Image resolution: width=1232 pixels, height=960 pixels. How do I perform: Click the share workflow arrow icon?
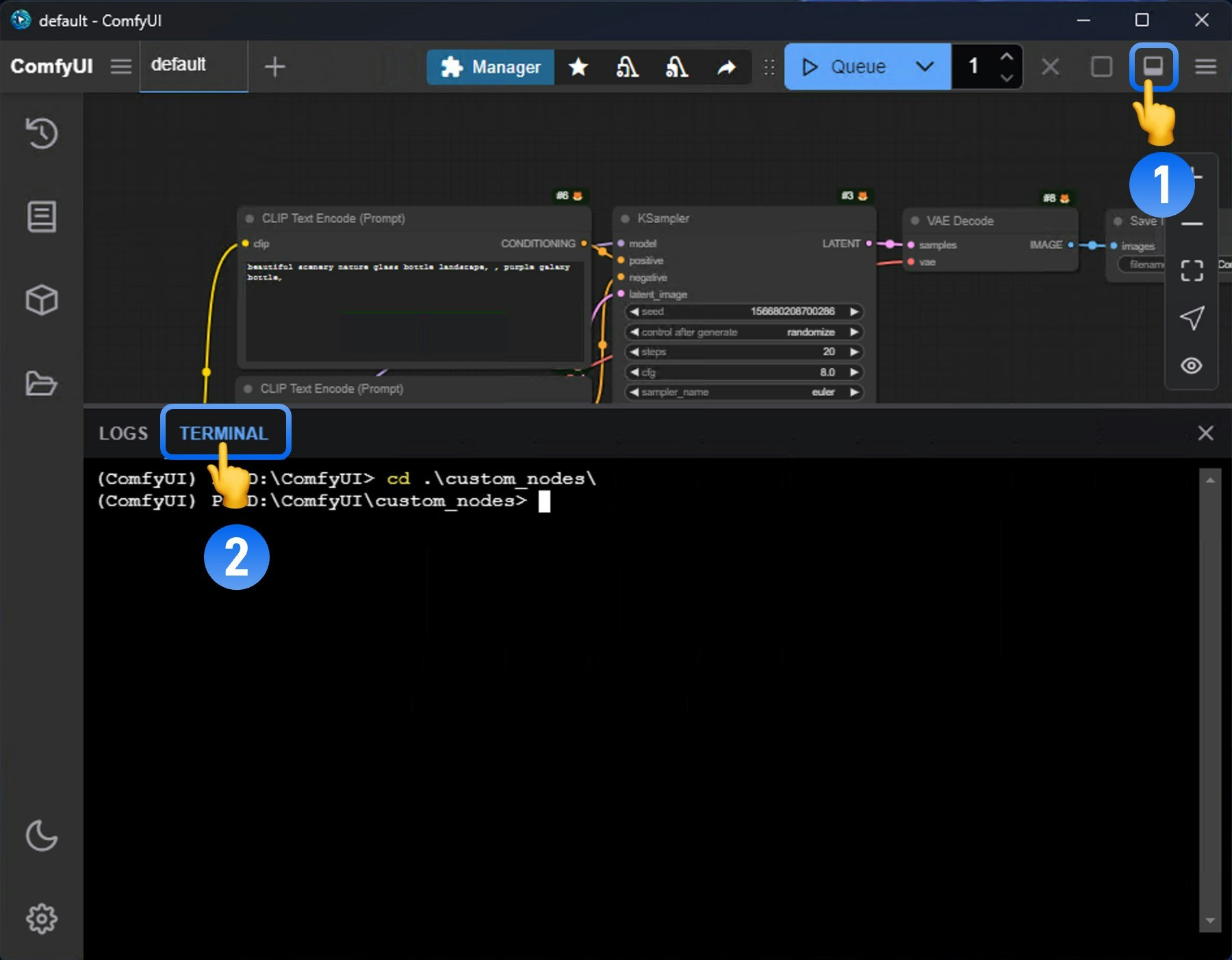click(x=726, y=66)
